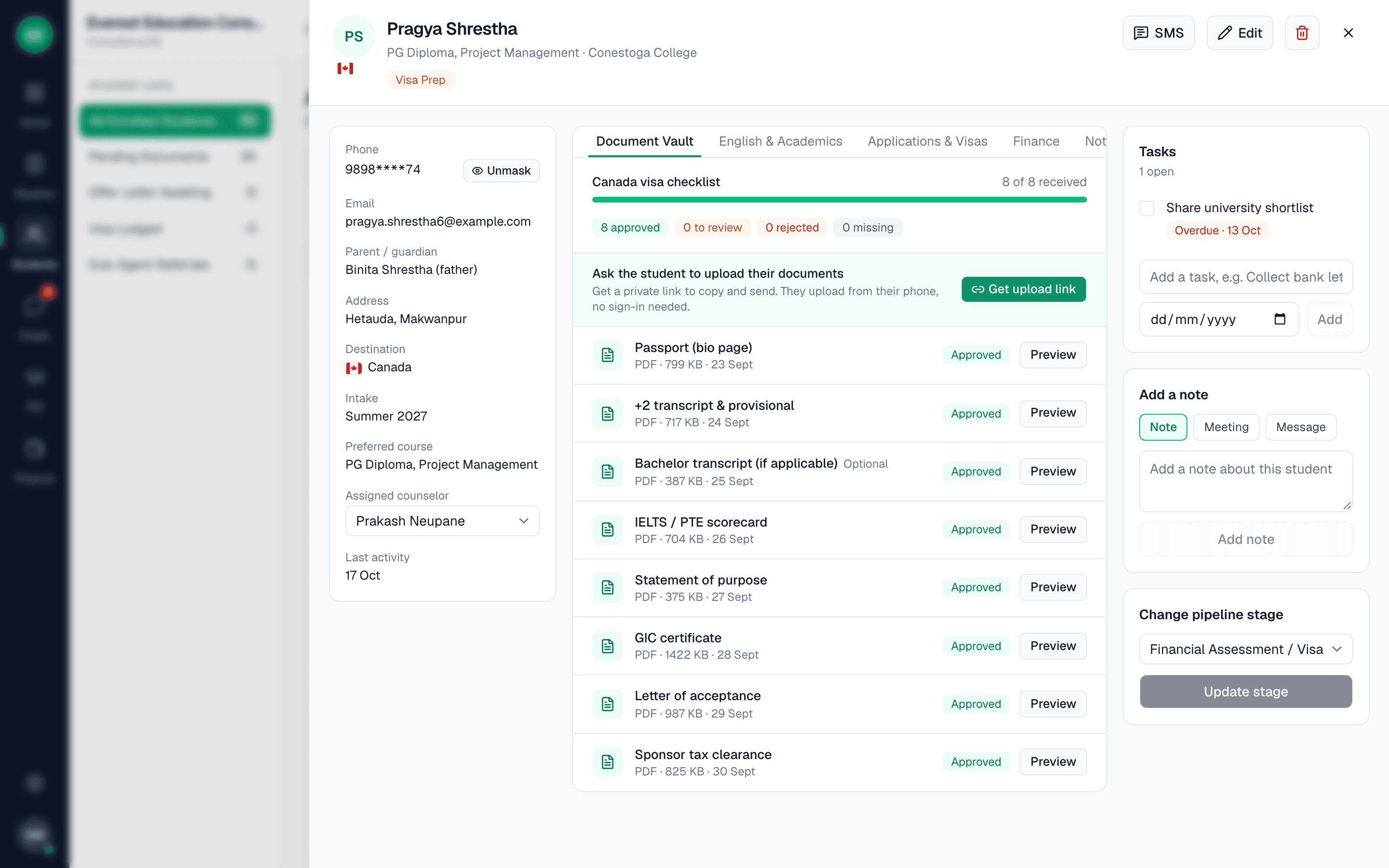Click the dd/mm/yyyy date field
Image resolution: width=1389 pixels, height=868 pixels.
[x=1219, y=319]
